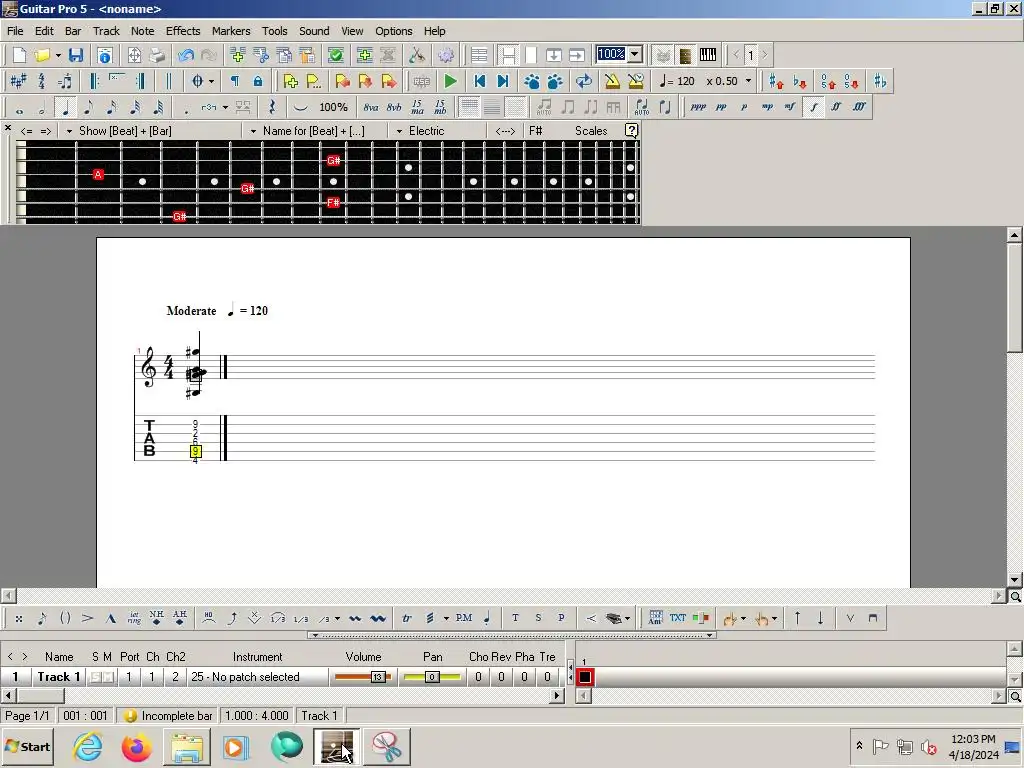Image resolution: width=1024 pixels, height=768 pixels.
Task: Show the keyboard view with the piano icon
Action: 708,56
